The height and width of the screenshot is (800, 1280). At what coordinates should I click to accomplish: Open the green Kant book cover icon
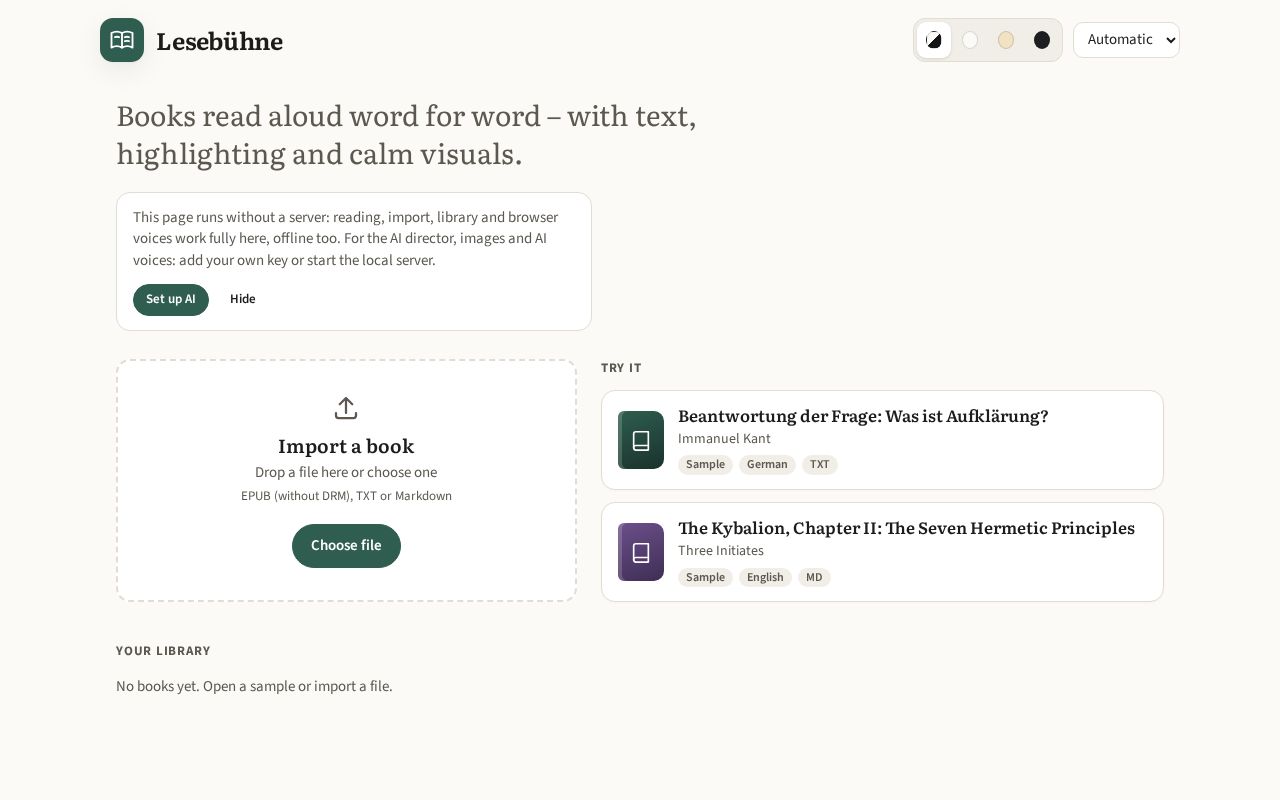[x=641, y=440]
